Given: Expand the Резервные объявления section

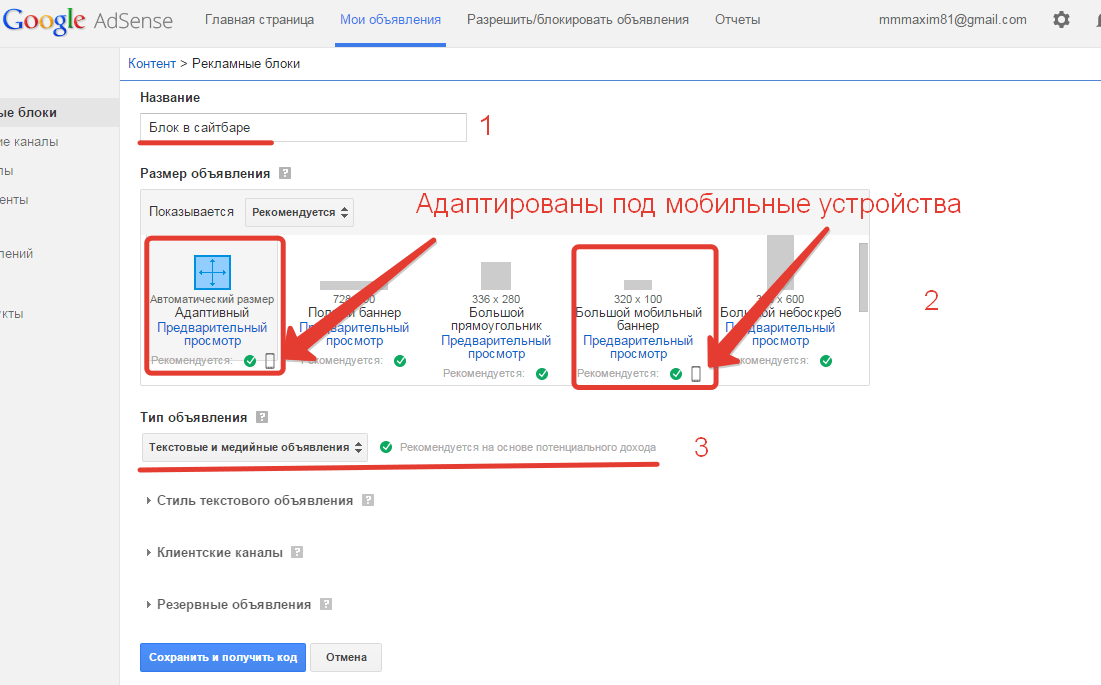Looking at the screenshot, I should (x=233, y=604).
